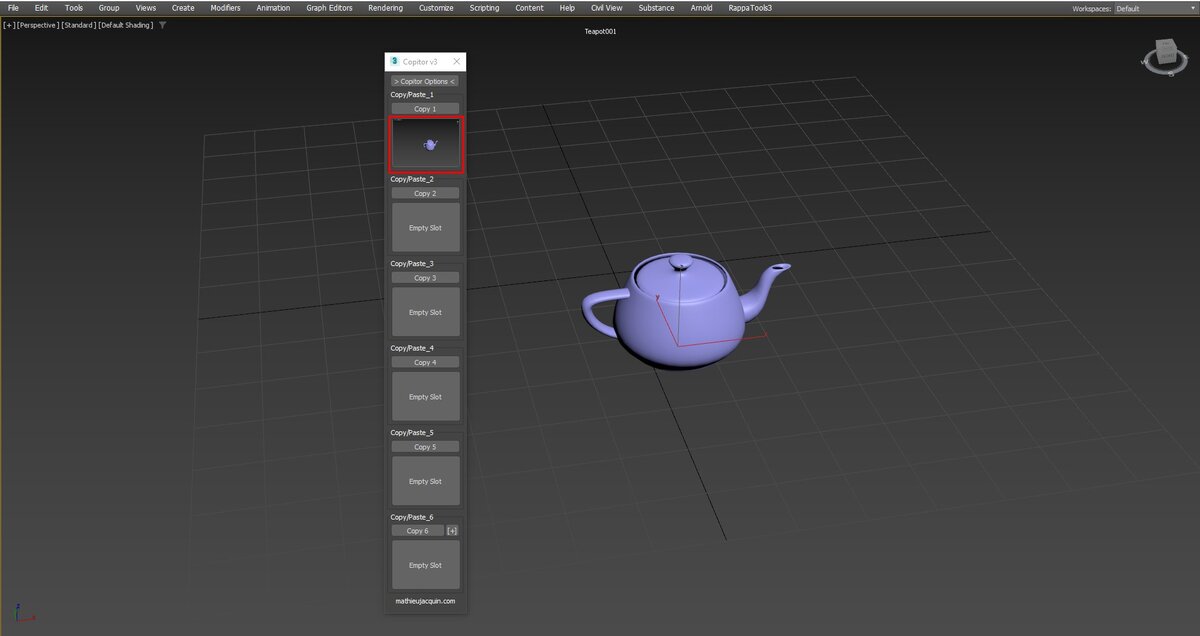The image size is (1200, 636).
Task: Open the mathieujacquin.com link
Action: pos(425,601)
